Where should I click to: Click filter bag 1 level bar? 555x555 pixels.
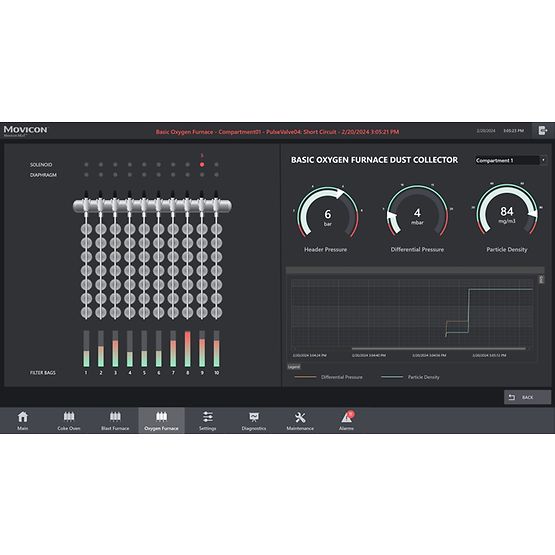86,349
